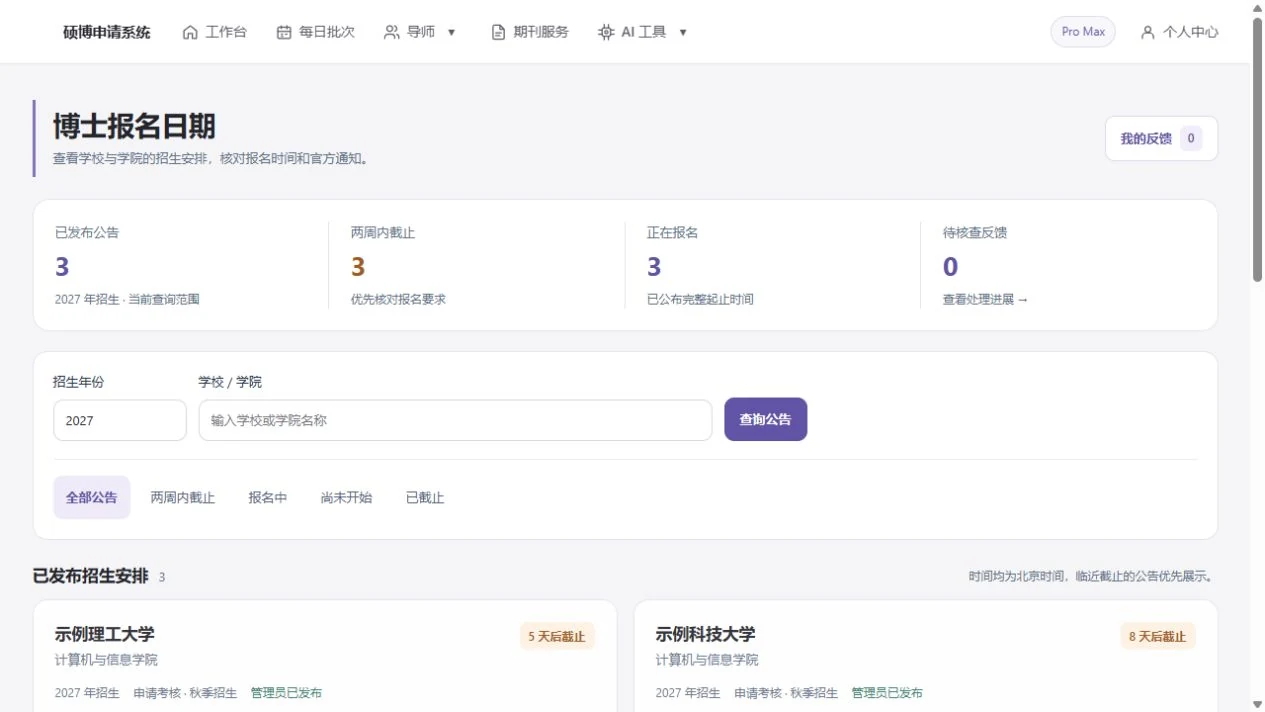
Task: Select the 尚未开始 filter tab
Action: tap(346, 498)
